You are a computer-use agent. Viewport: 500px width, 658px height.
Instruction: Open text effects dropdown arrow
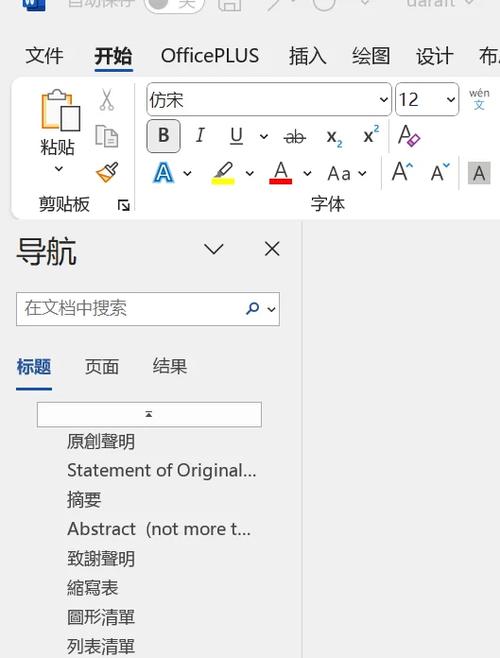point(187,173)
